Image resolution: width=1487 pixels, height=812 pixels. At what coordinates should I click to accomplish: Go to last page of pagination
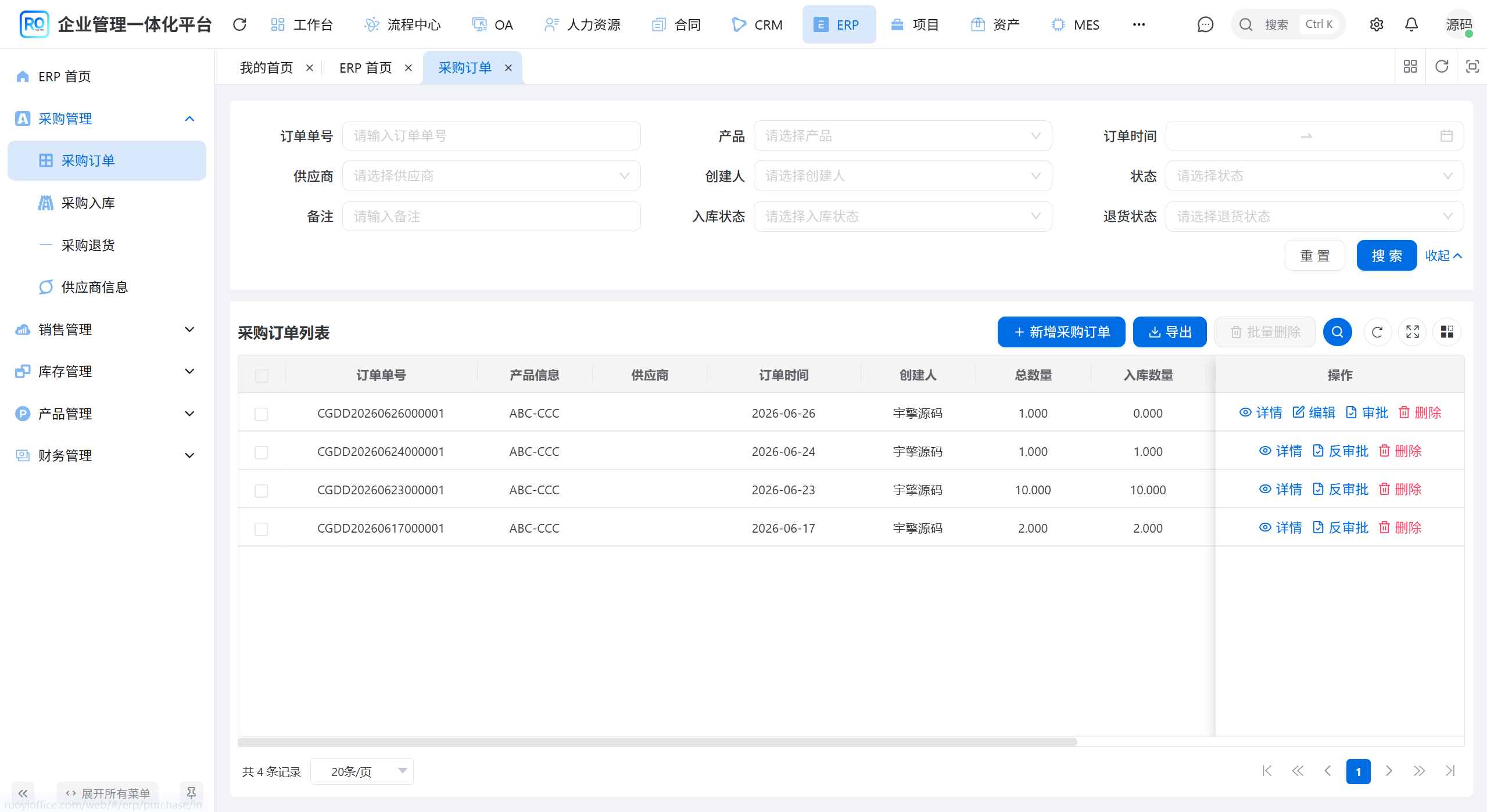tap(1450, 771)
